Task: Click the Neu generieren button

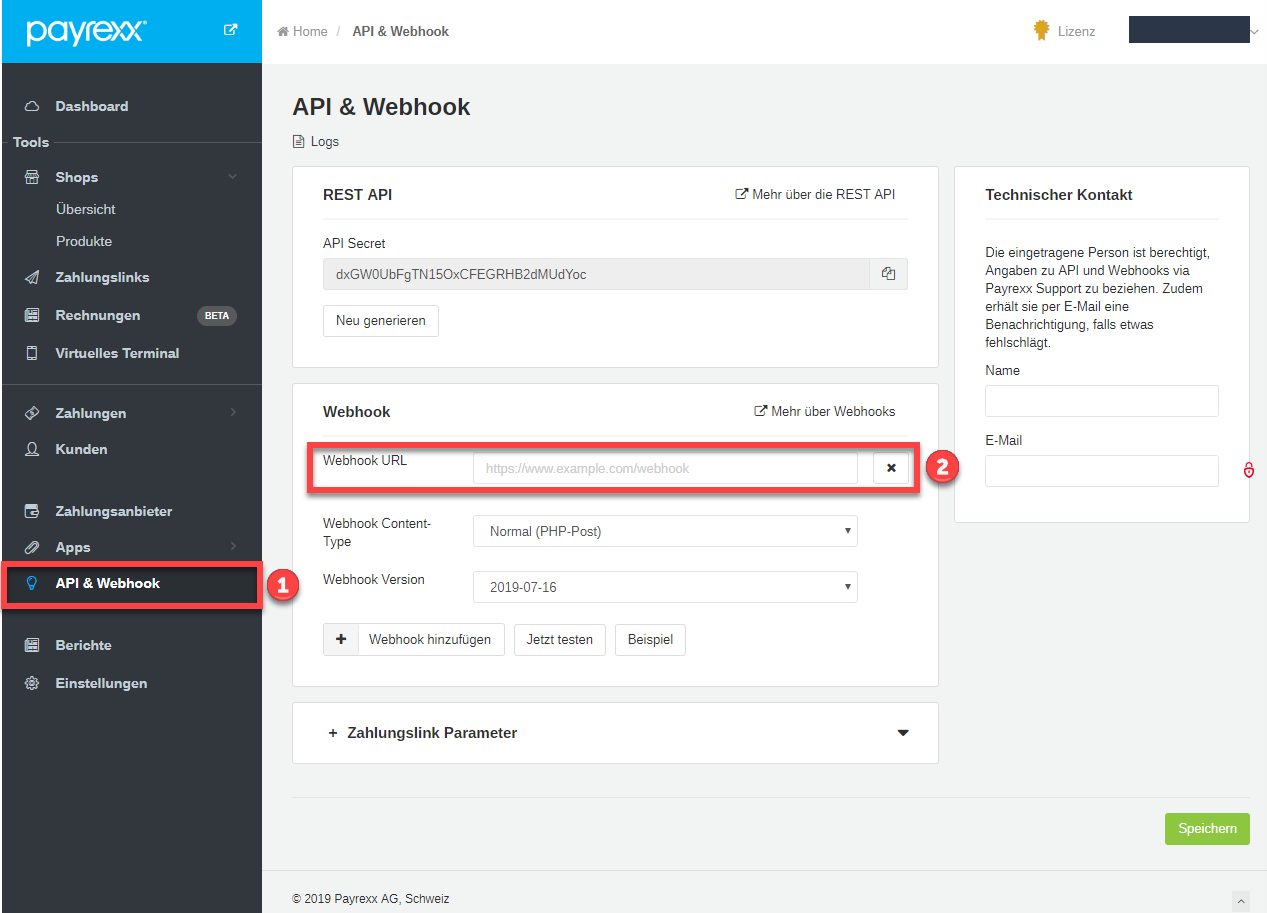Action: (x=381, y=321)
